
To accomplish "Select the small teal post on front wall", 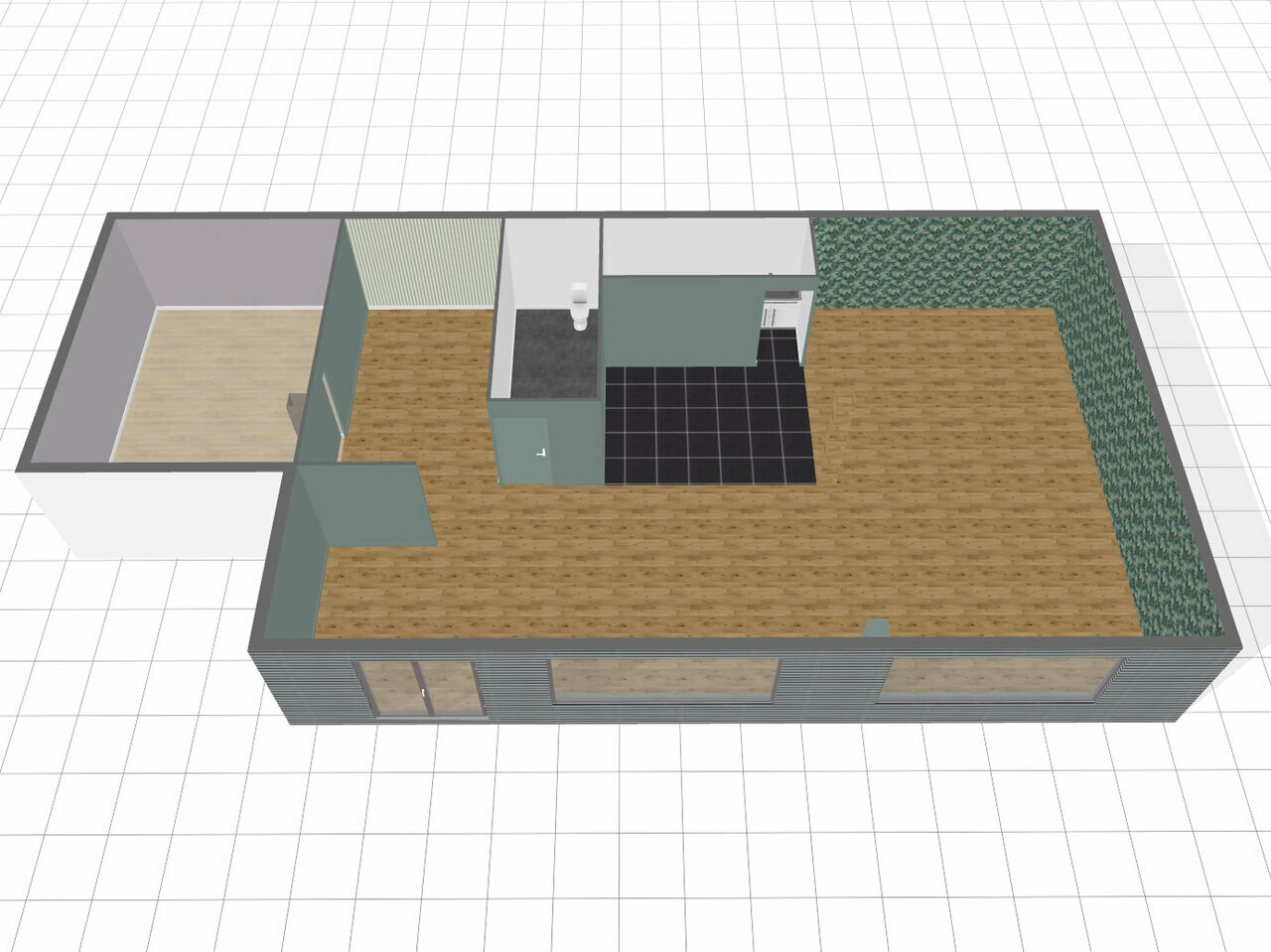I will 876,627.
